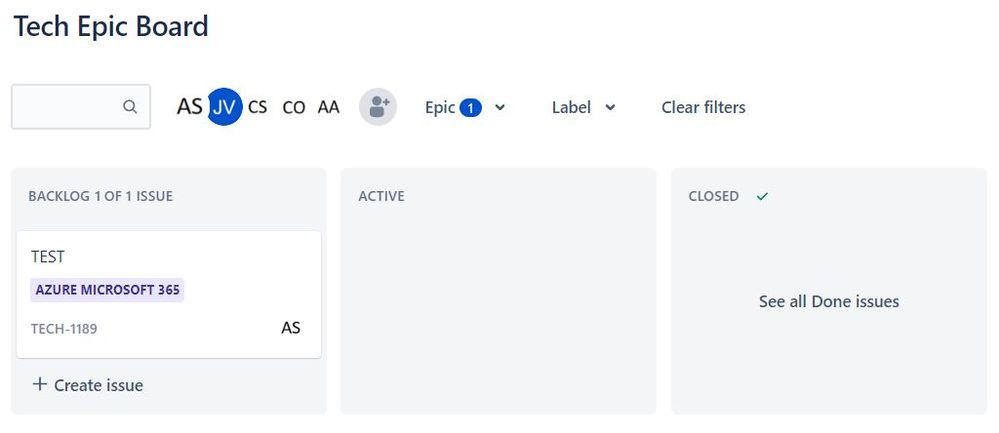Focus the board search input field
This screenshot has width=999, height=433.
tap(81, 107)
